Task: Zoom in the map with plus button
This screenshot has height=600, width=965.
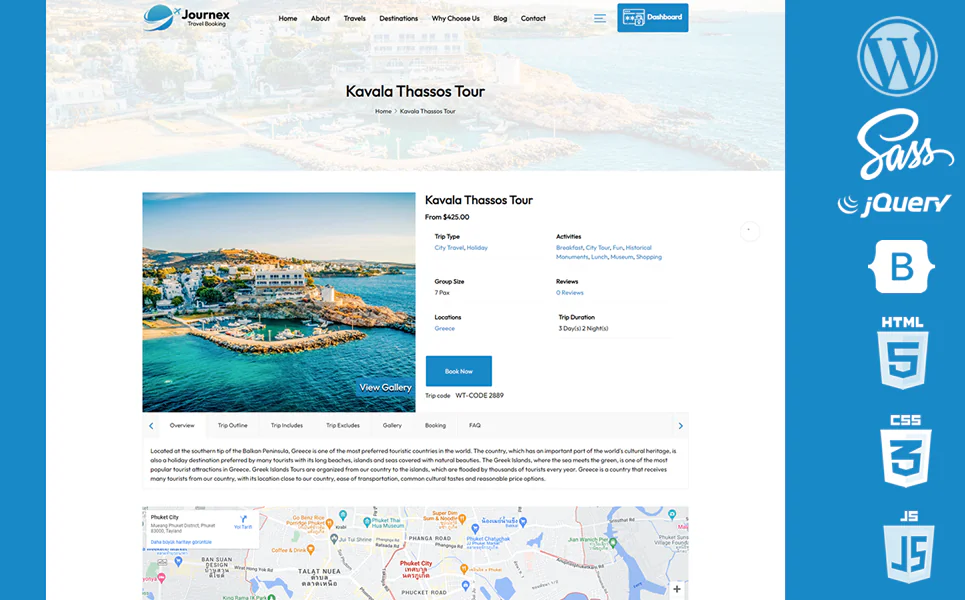Action: (x=676, y=589)
